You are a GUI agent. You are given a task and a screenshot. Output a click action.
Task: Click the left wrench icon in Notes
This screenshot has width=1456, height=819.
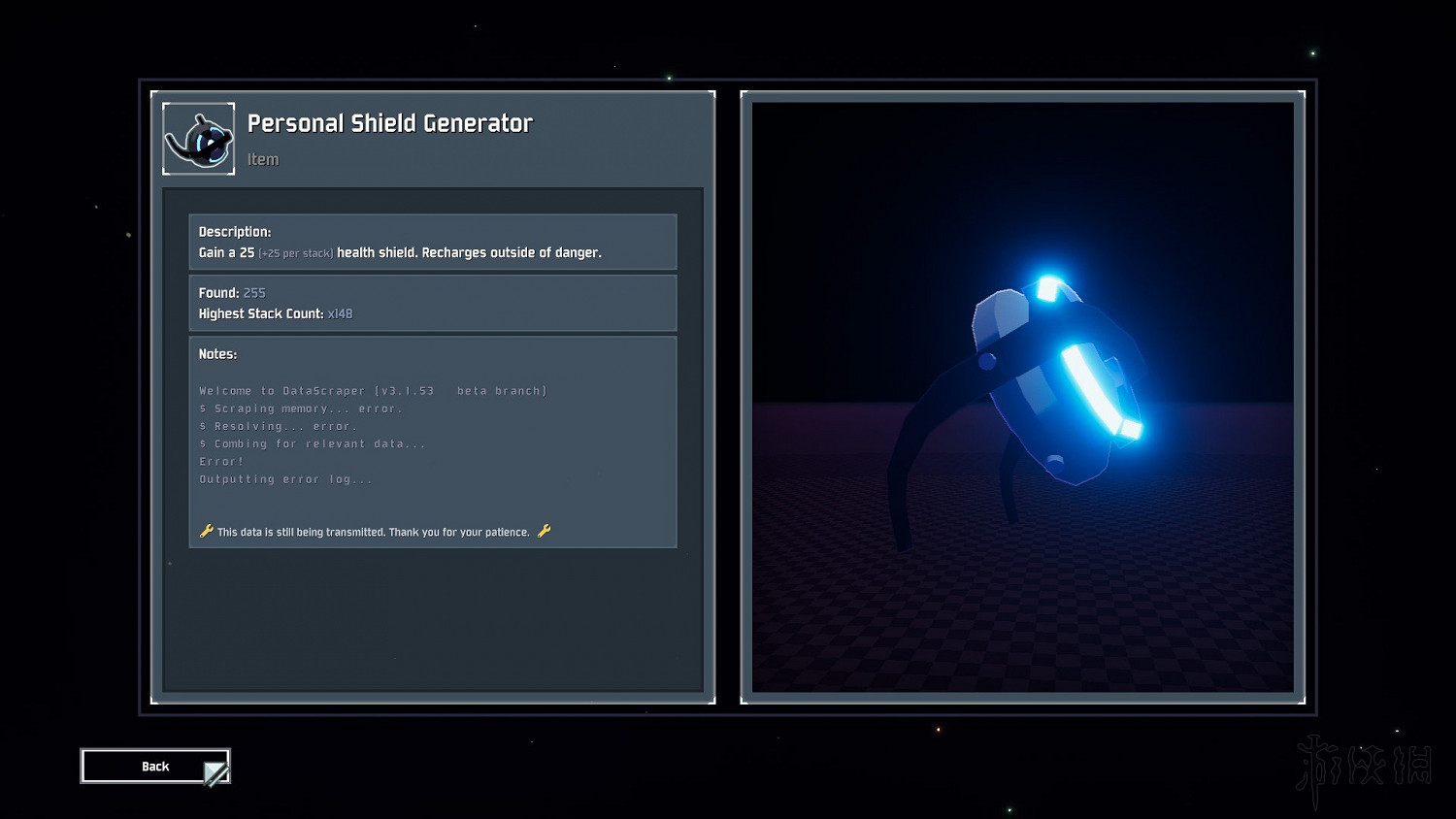206,531
